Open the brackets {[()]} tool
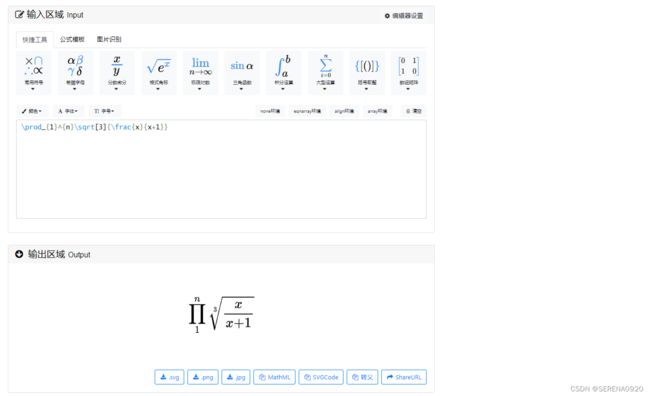This screenshot has height=396, width=650. pos(367,73)
